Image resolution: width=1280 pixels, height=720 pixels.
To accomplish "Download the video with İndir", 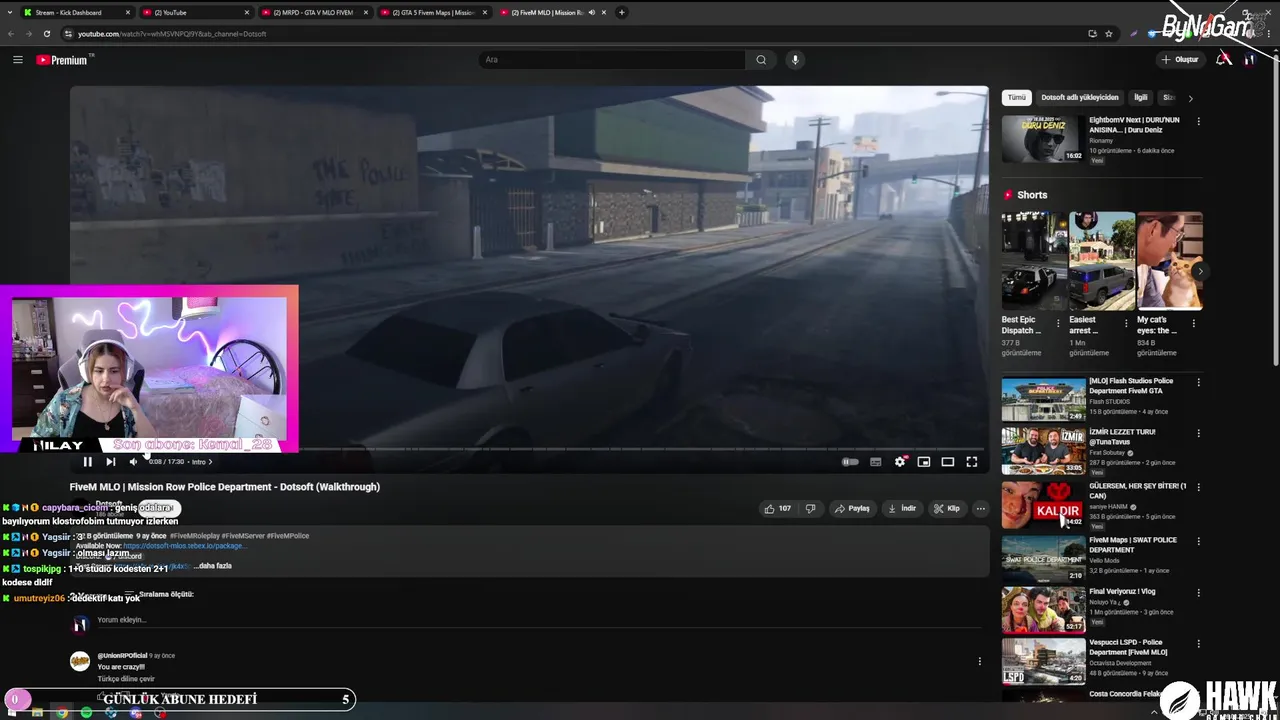I will pyautogui.click(x=902, y=509).
